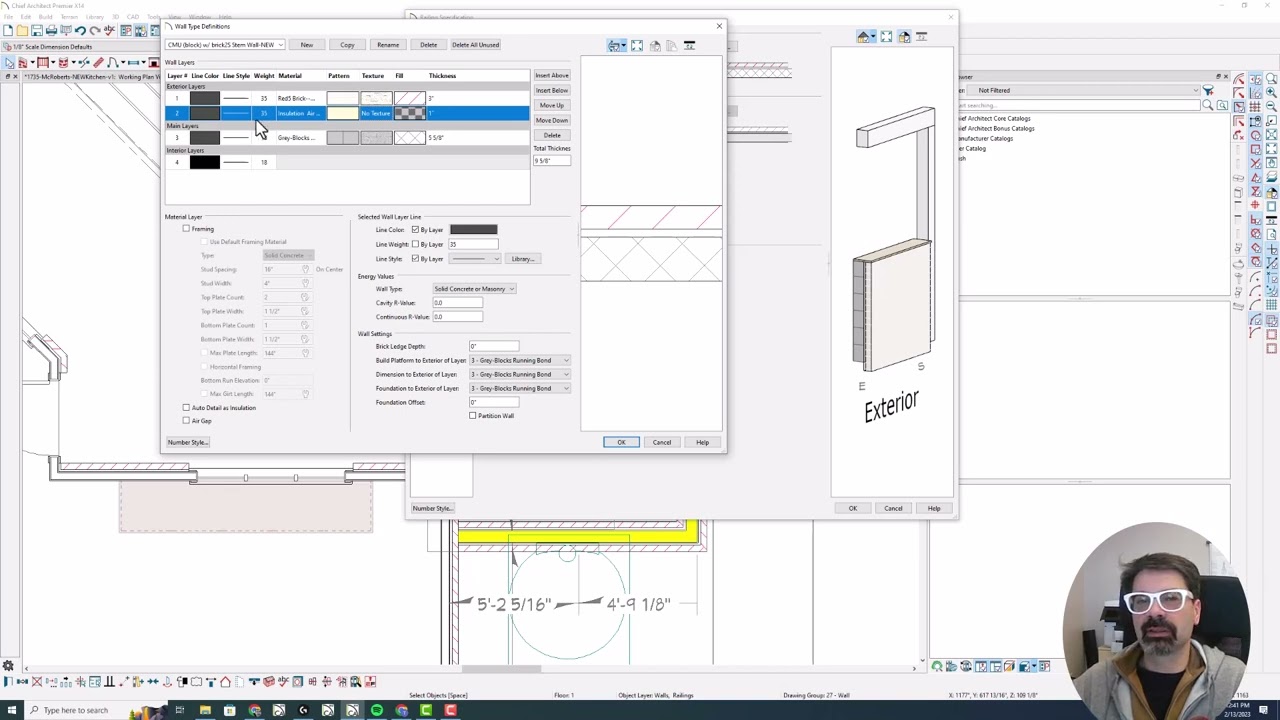Open Build Platform to Exterior of Layer dropdown
1280x720 pixels.
click(x=520, y=360)
